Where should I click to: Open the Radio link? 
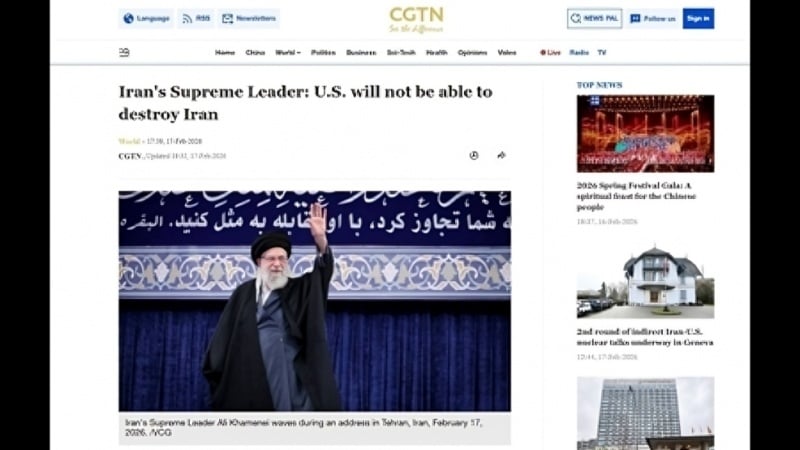click(579, 53)
